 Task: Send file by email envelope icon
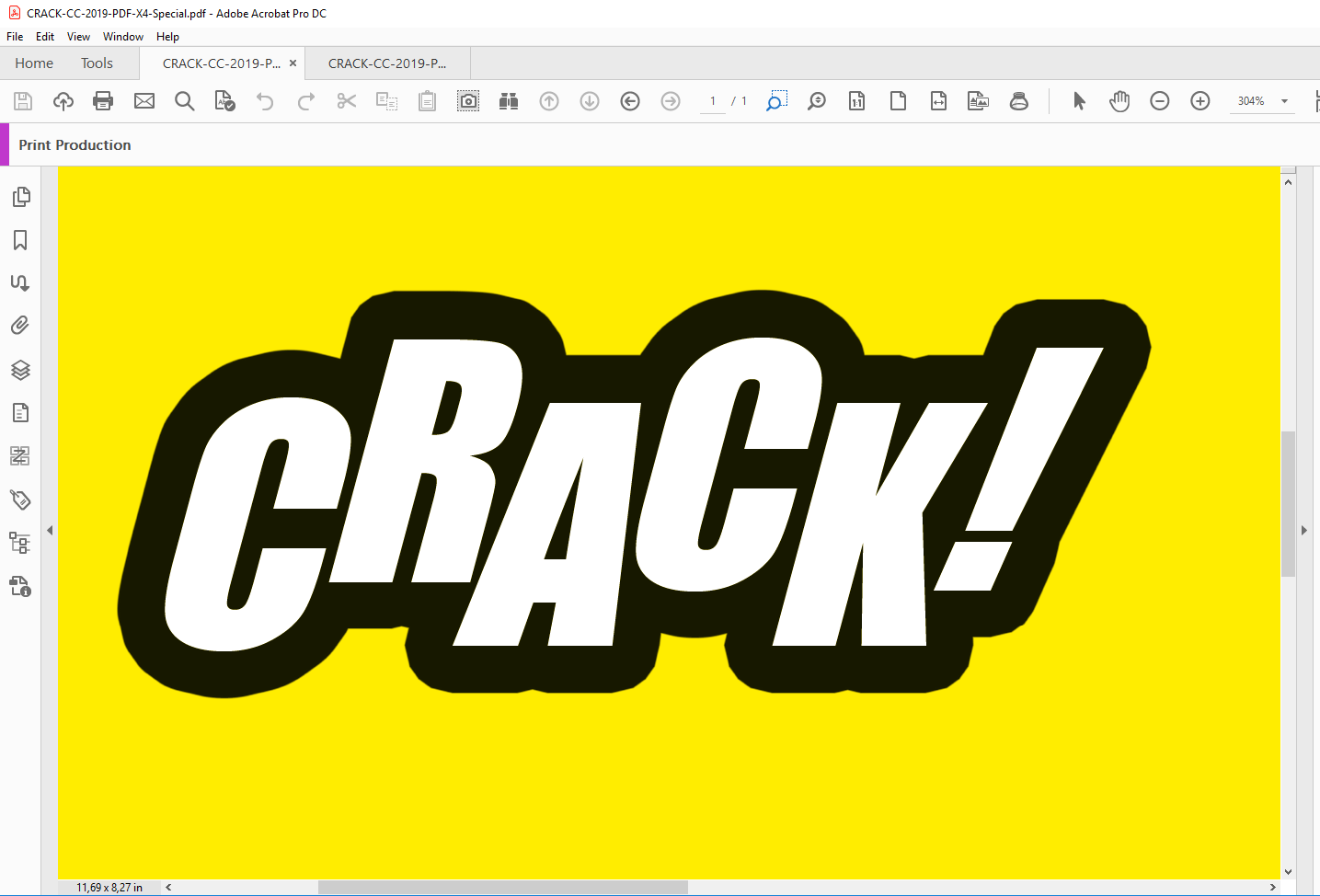pos(144,101)
